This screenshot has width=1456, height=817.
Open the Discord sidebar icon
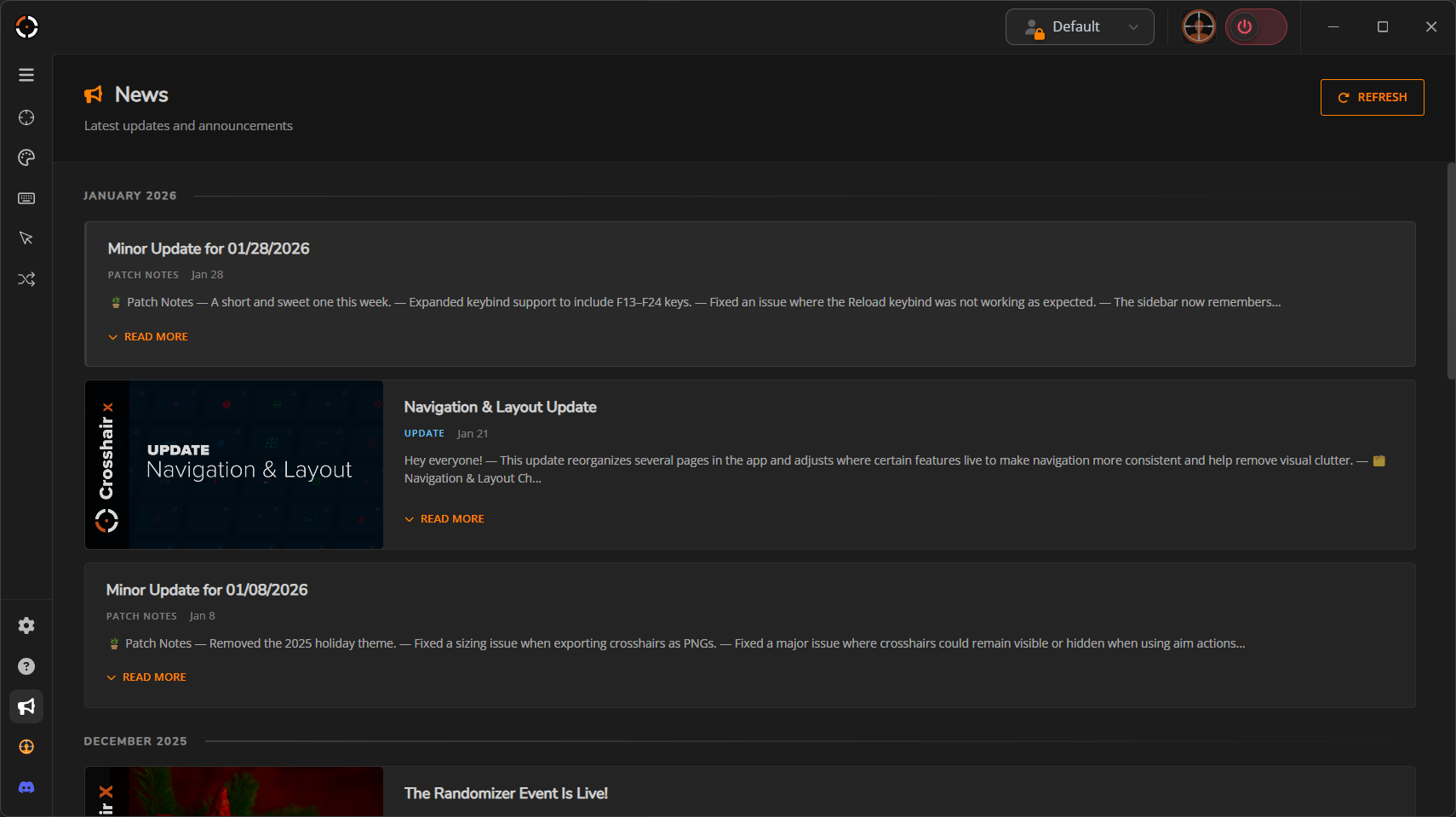[26, 787]
